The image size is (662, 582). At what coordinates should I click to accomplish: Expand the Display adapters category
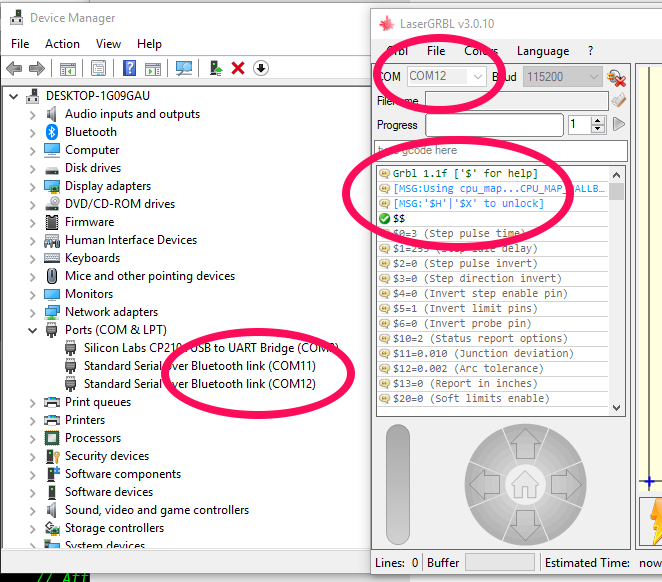(x=33, y=186)
